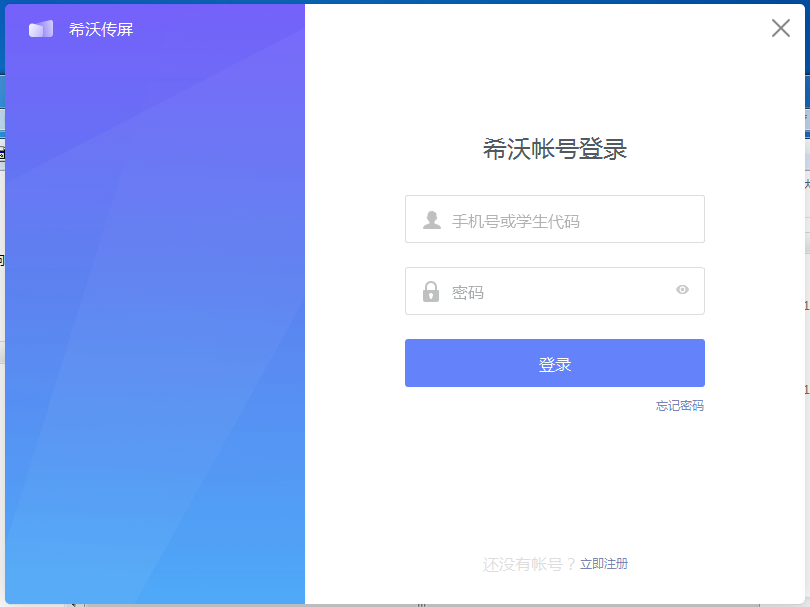Viewport: 810px width, 607px height.
Task: Click the background window title bar above dialog
Action: [x=405, y=2]
